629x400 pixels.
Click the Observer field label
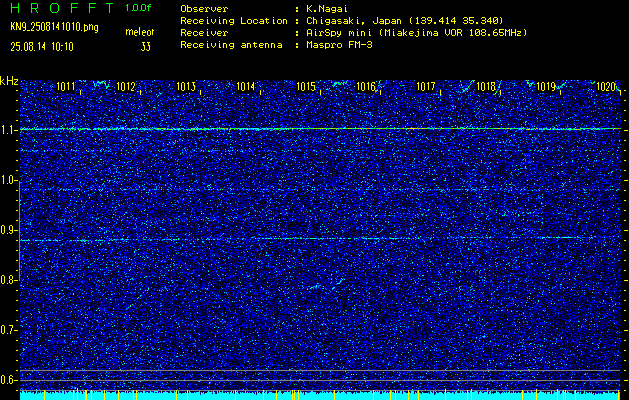tap(204, 9)
